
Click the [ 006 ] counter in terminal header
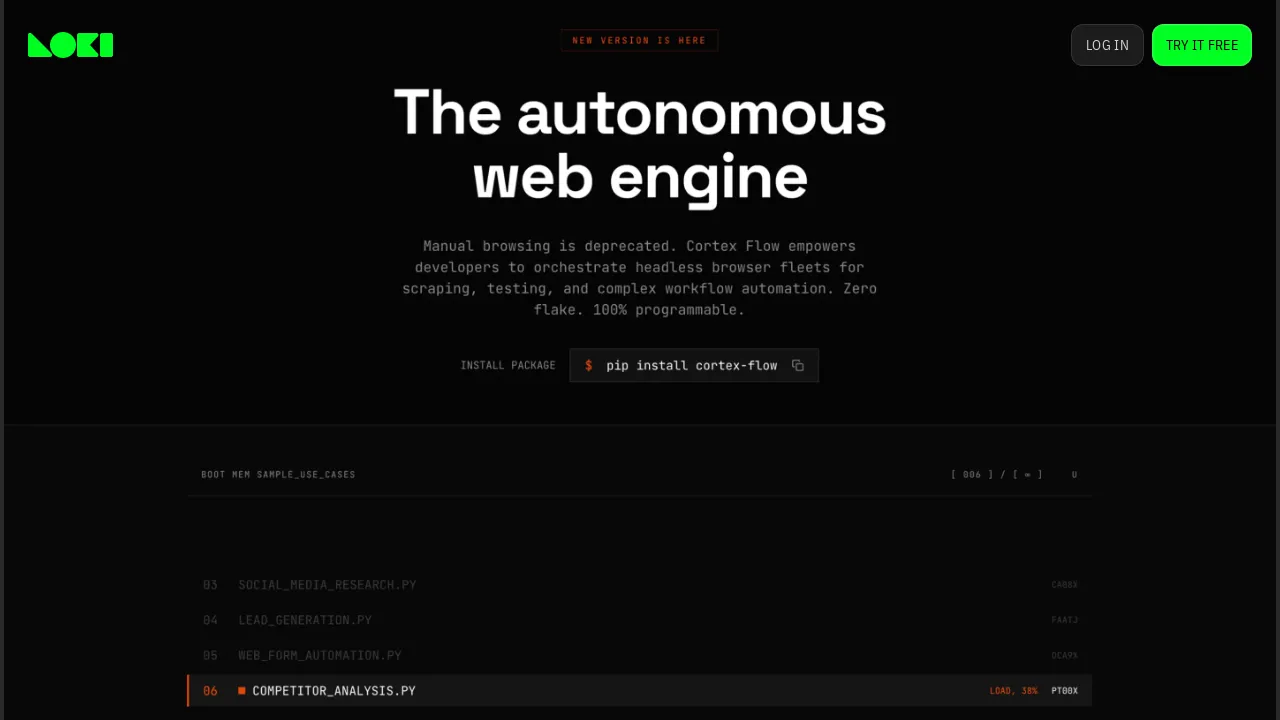point(972,475)
